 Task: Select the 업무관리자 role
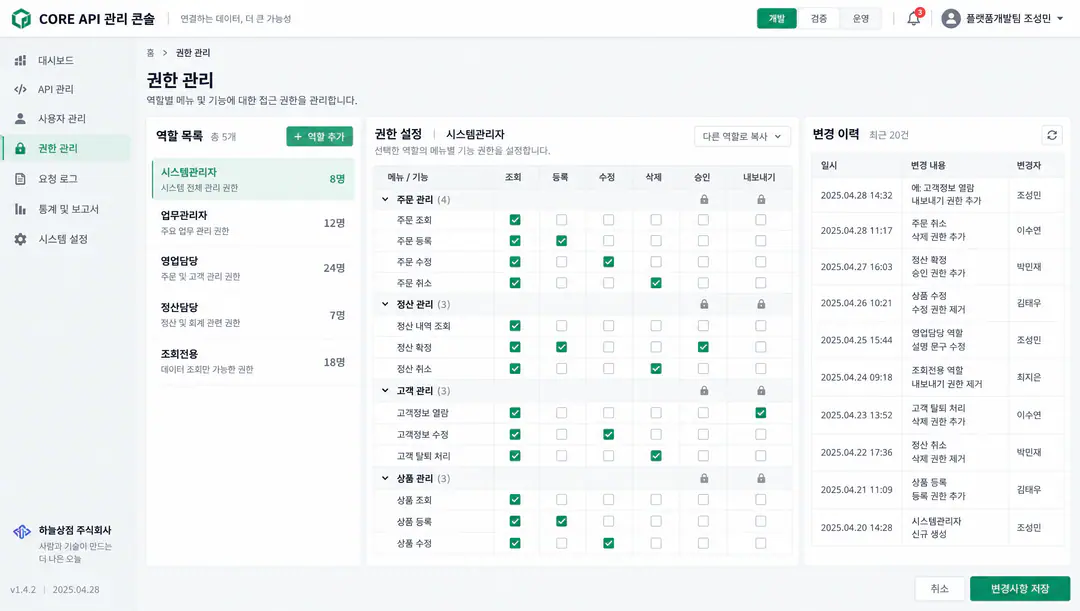click(253, 222)
